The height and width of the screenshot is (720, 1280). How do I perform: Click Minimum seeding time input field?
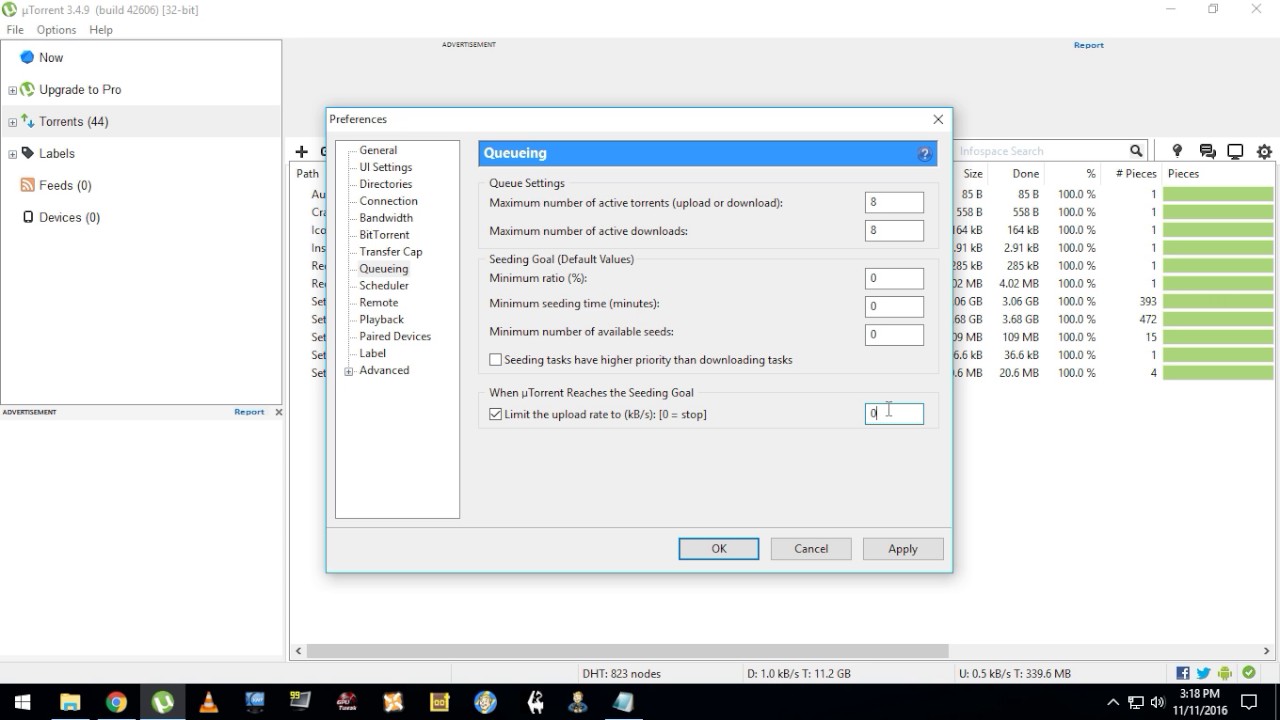894,306
